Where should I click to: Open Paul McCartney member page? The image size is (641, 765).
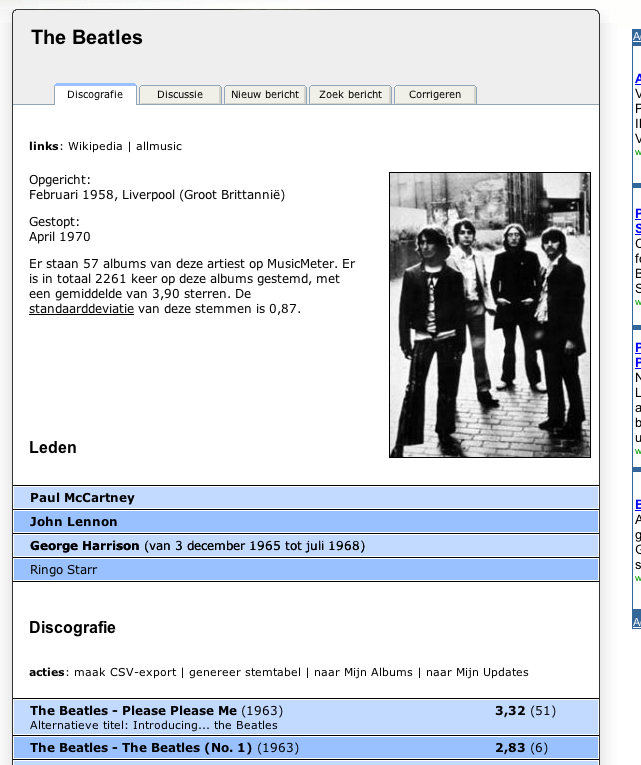tap(82, 498)
